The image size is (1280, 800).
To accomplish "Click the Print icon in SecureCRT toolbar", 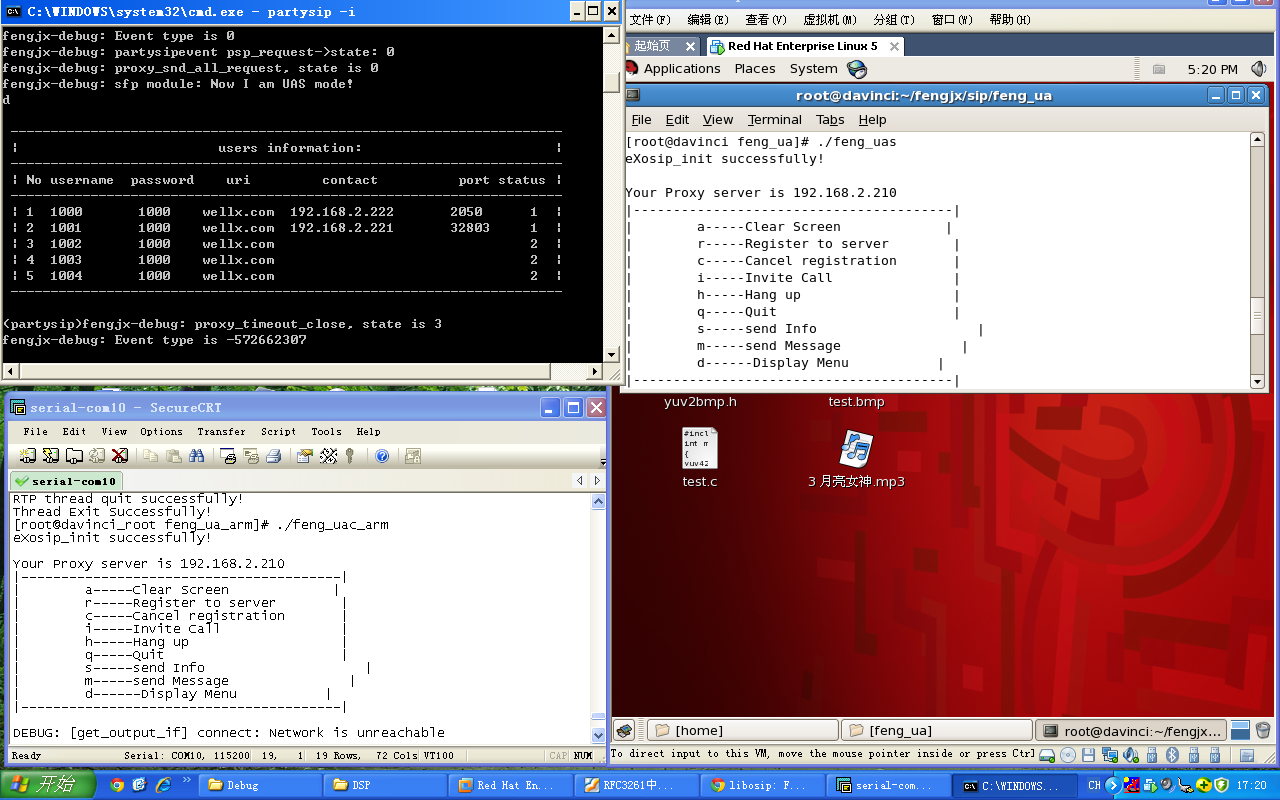I will [273, 456].
